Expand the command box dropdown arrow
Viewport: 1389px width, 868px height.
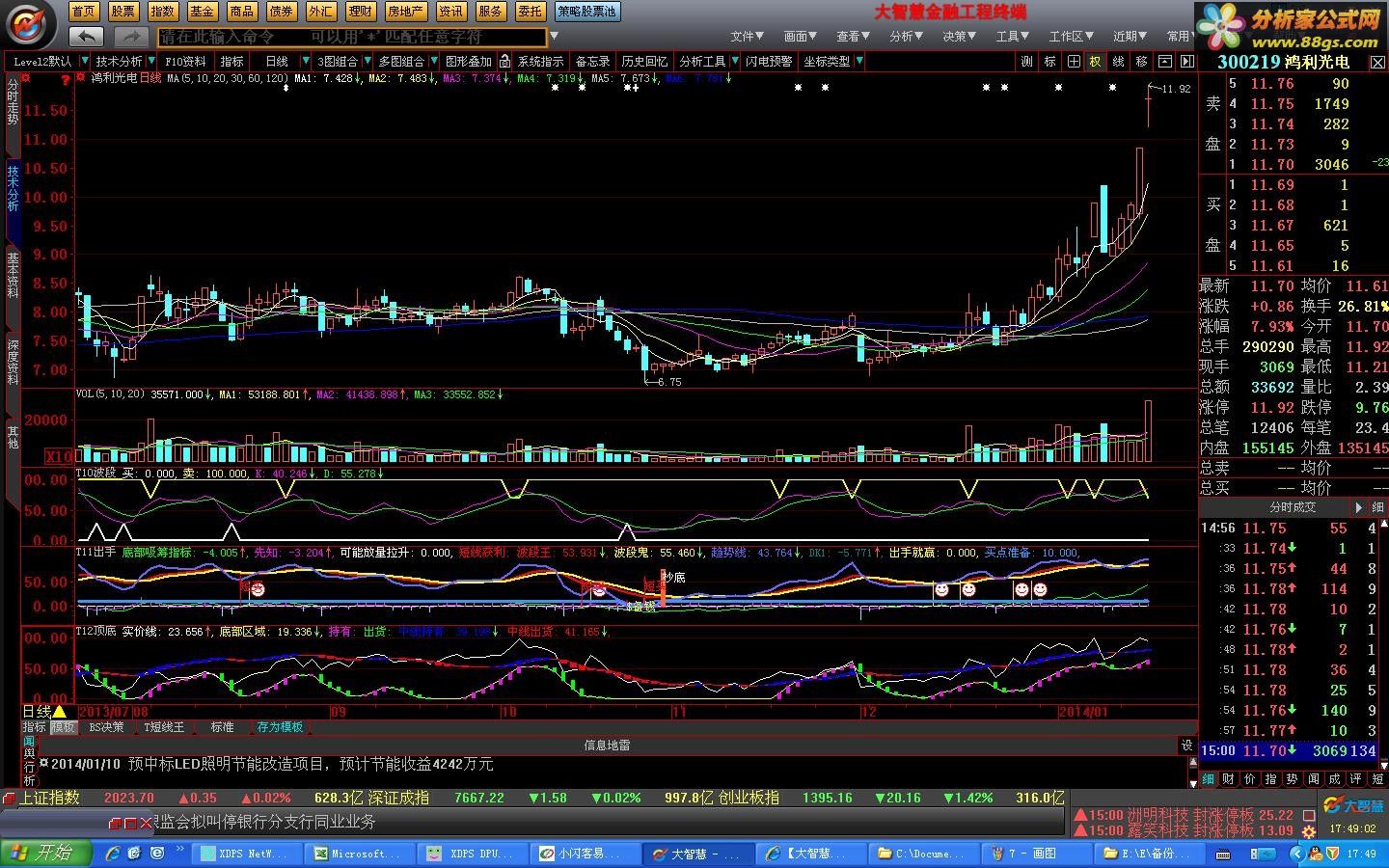[554, 37]
